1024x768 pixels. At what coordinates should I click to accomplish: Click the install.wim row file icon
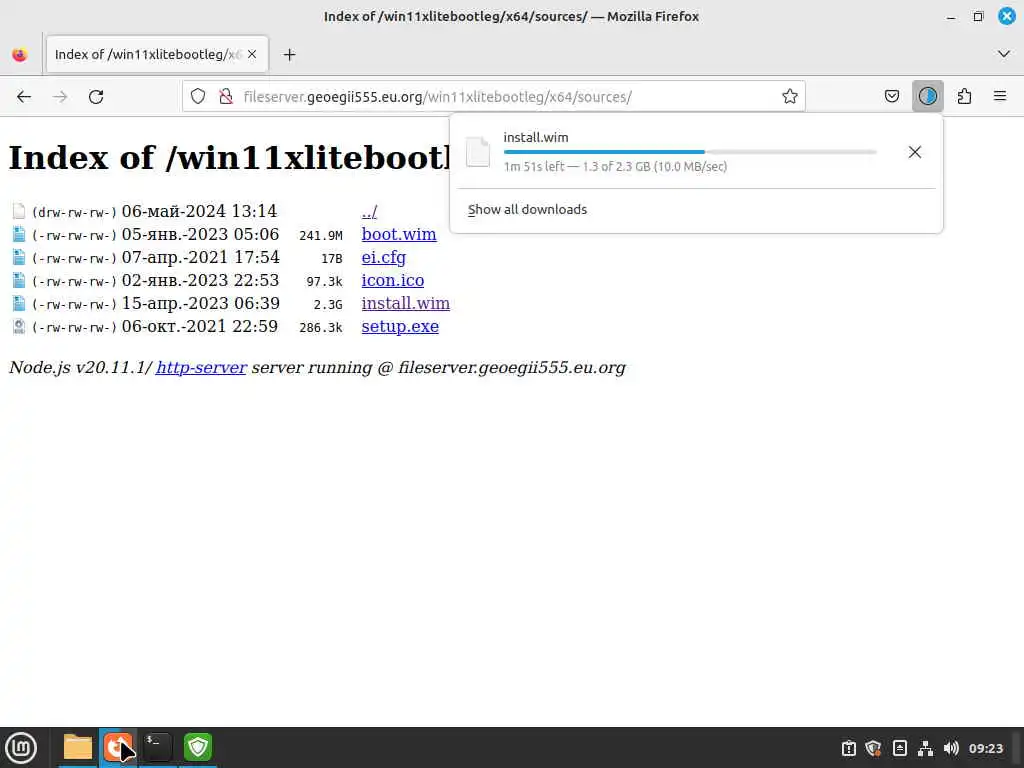tap(19, 304)
